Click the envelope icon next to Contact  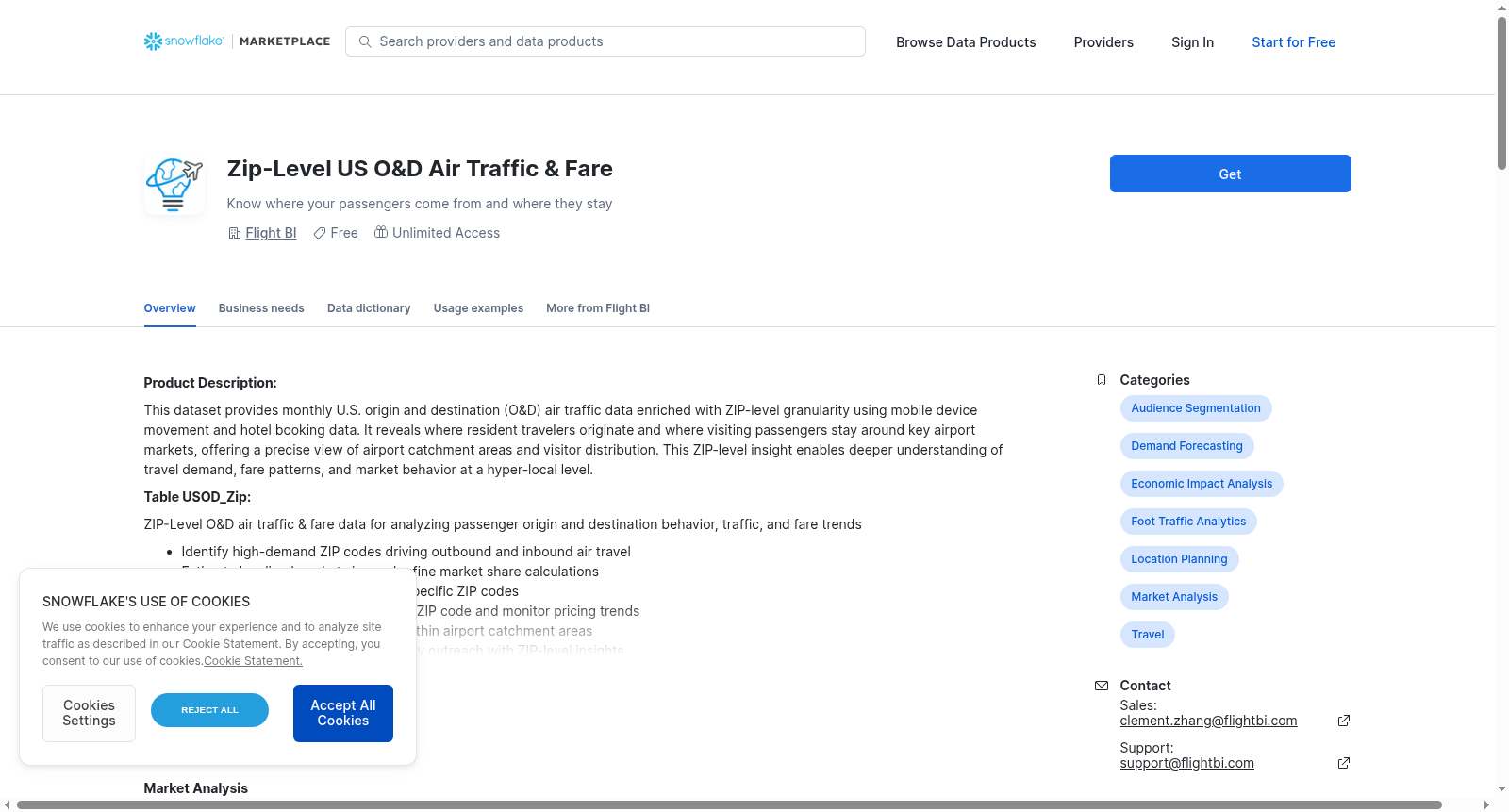coord(1102,686)
